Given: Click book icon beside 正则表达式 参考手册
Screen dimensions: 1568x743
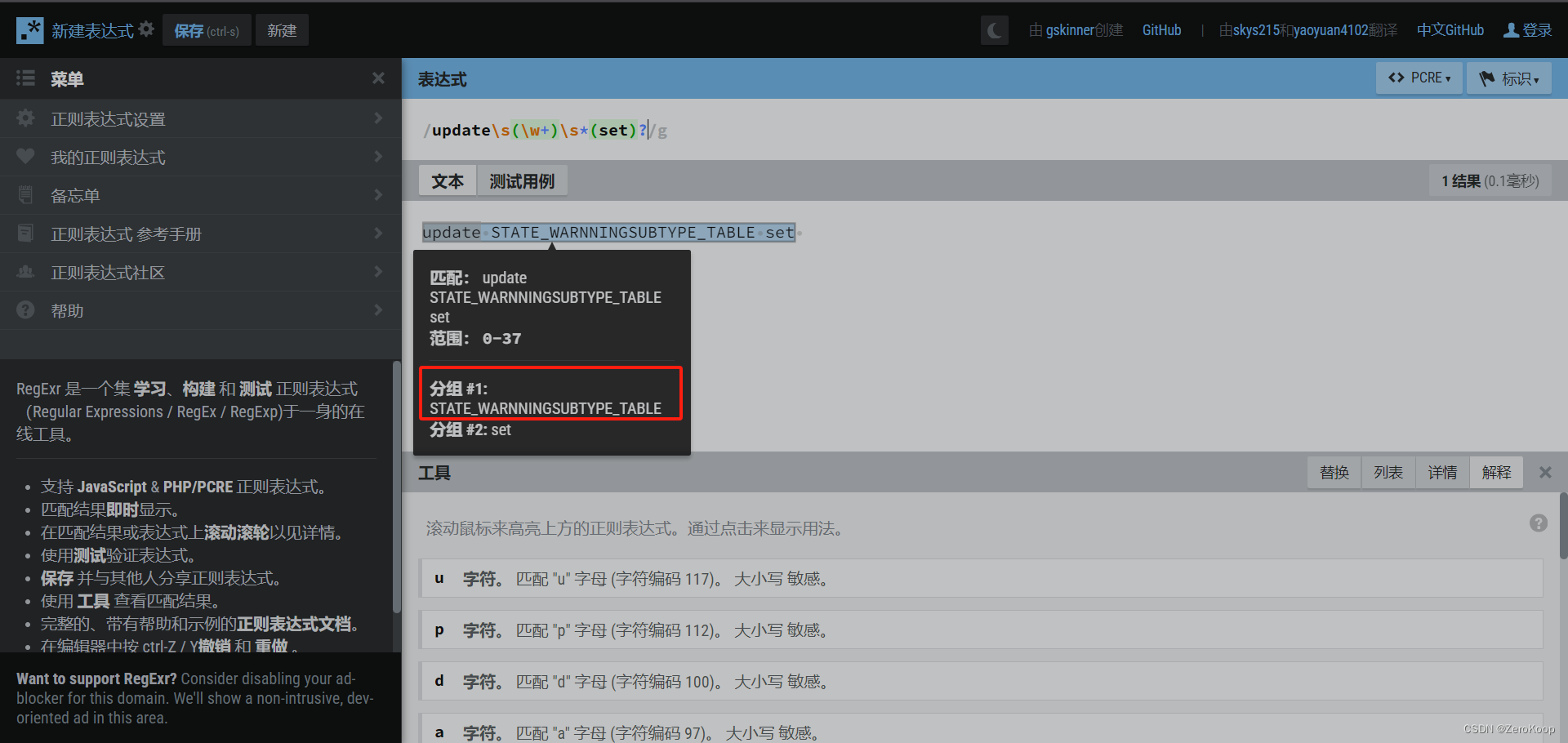Looking at the screenshot, I should point(25,234).
